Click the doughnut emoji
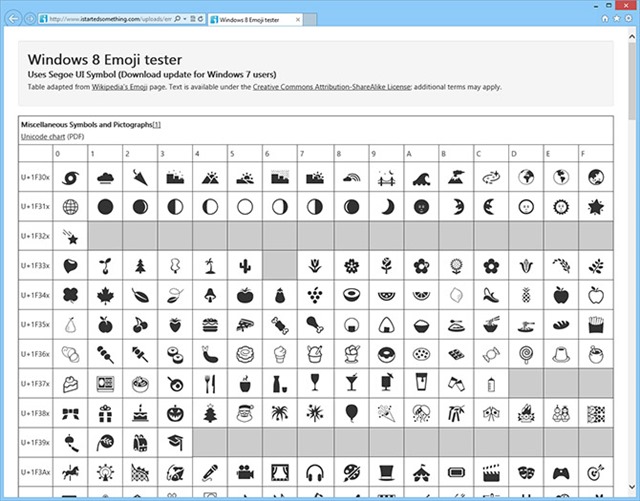This screenshot has height=501, width=640. [x=386, y=355]
